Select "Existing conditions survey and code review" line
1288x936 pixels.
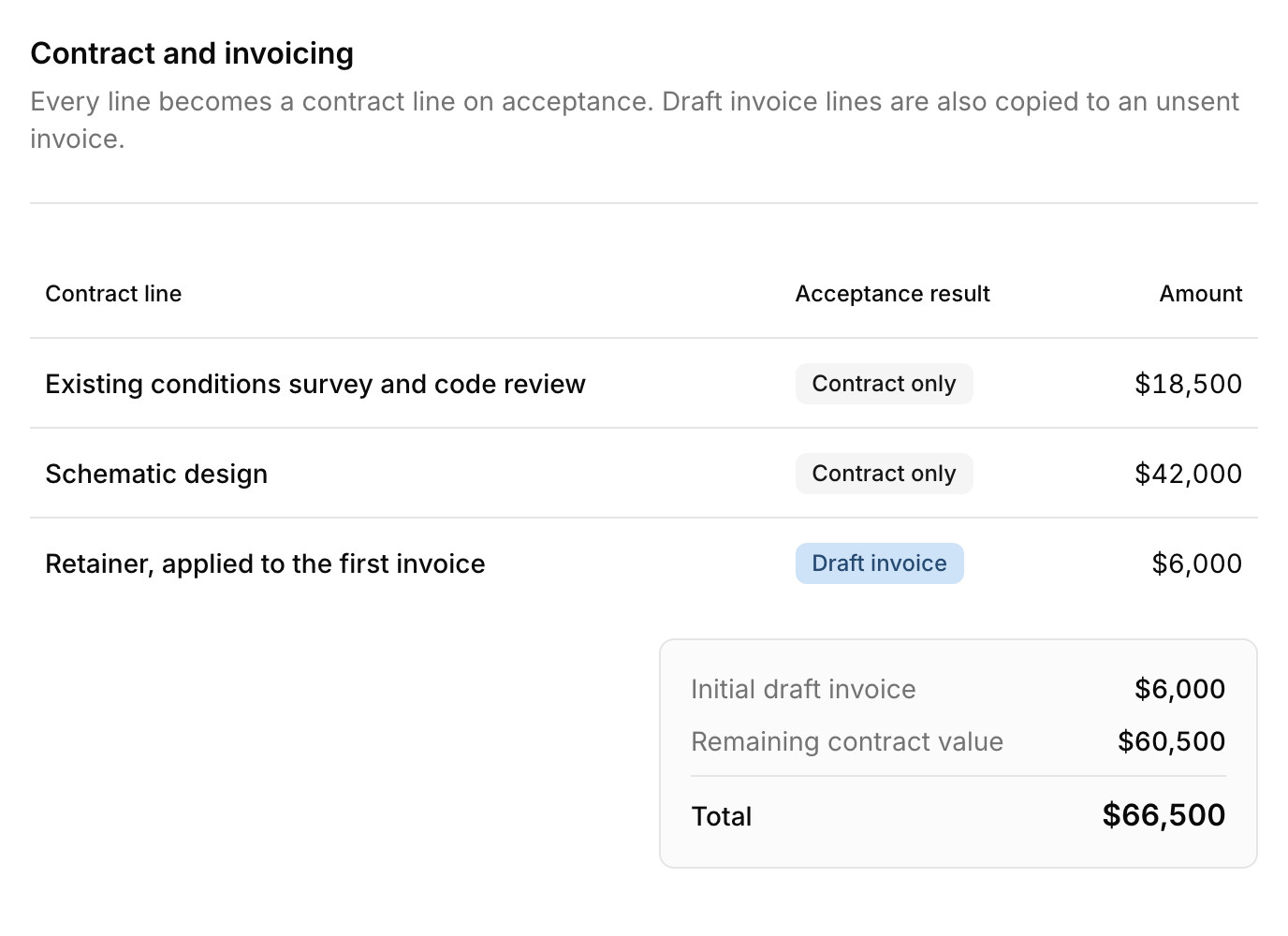pyautogui.click(x=315, y=384)
